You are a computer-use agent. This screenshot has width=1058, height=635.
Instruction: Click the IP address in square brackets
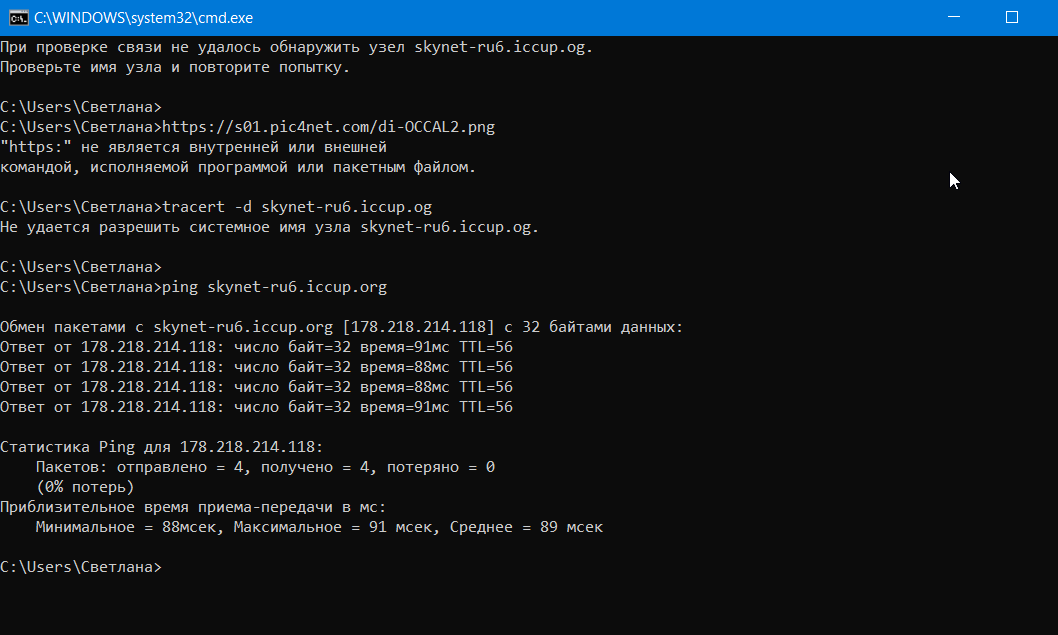[x=418, y=327]
